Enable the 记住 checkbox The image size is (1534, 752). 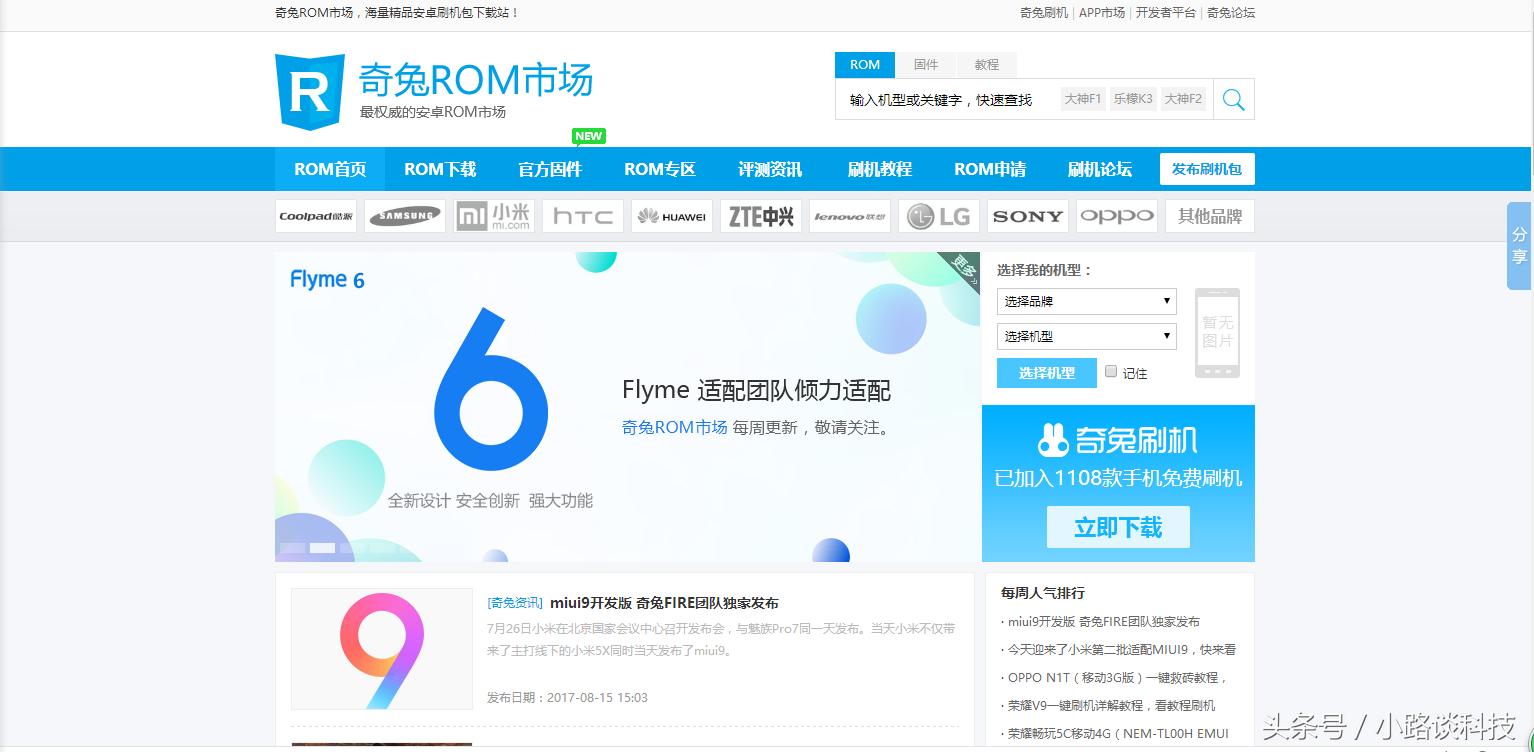click(1111, 372)
